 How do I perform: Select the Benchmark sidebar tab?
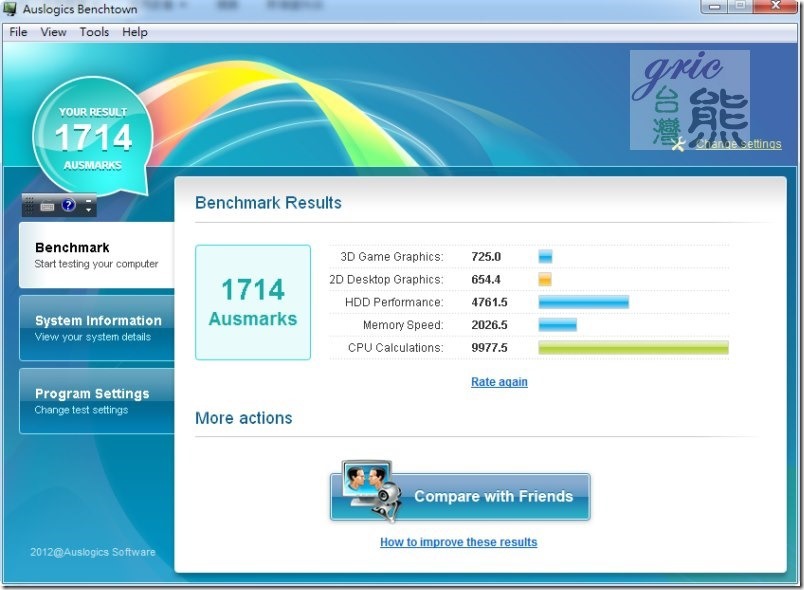[97, 255]
